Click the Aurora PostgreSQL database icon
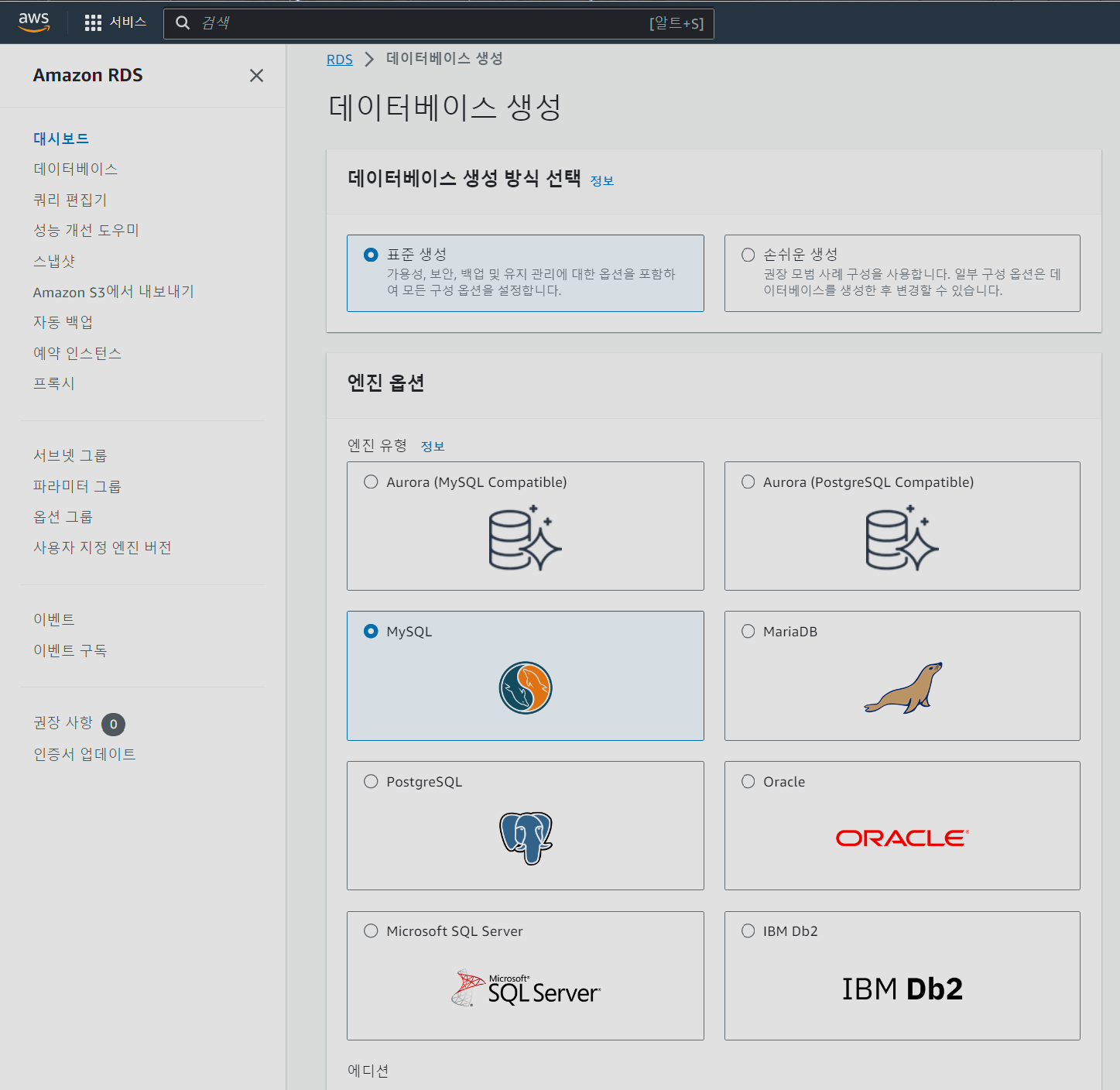 902,537
